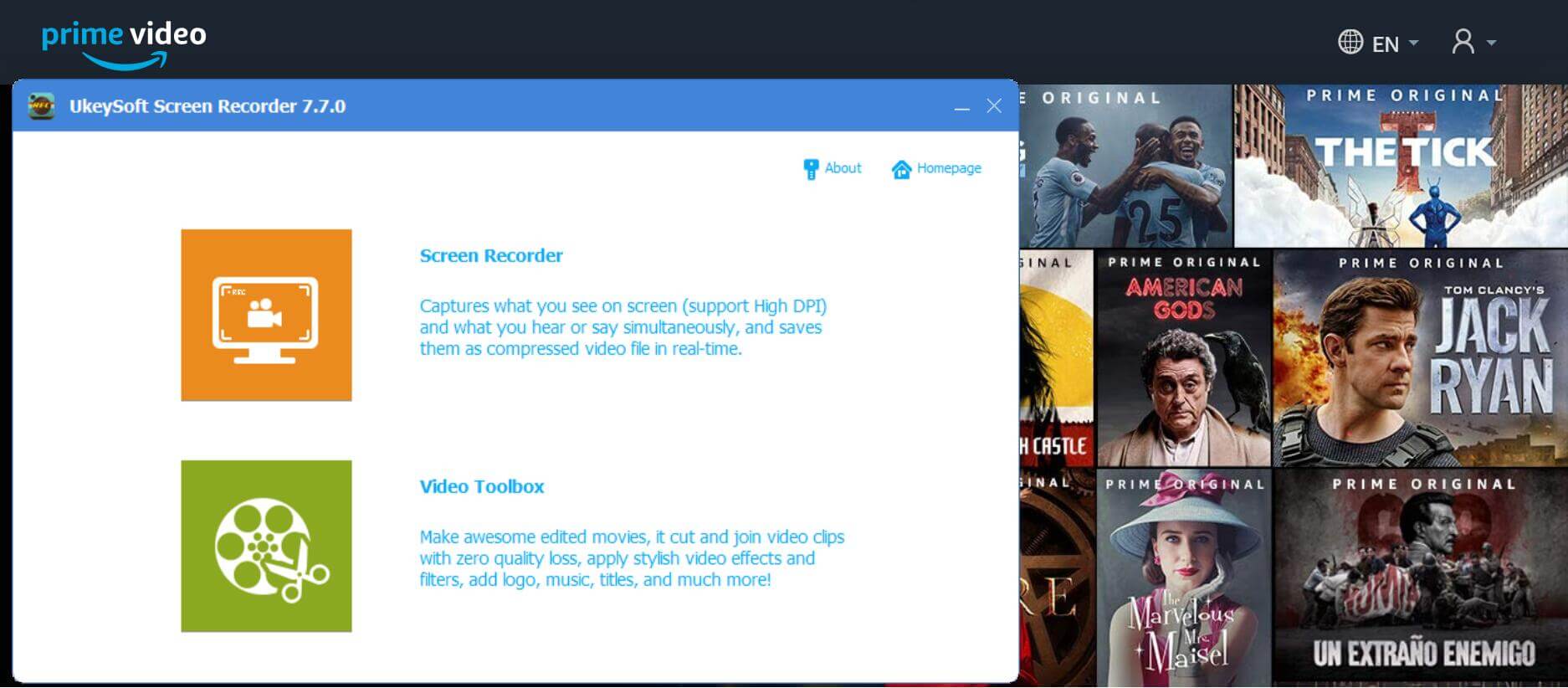1568x688 pixels.
Task: Open the Homepage link
Action: 949,168
